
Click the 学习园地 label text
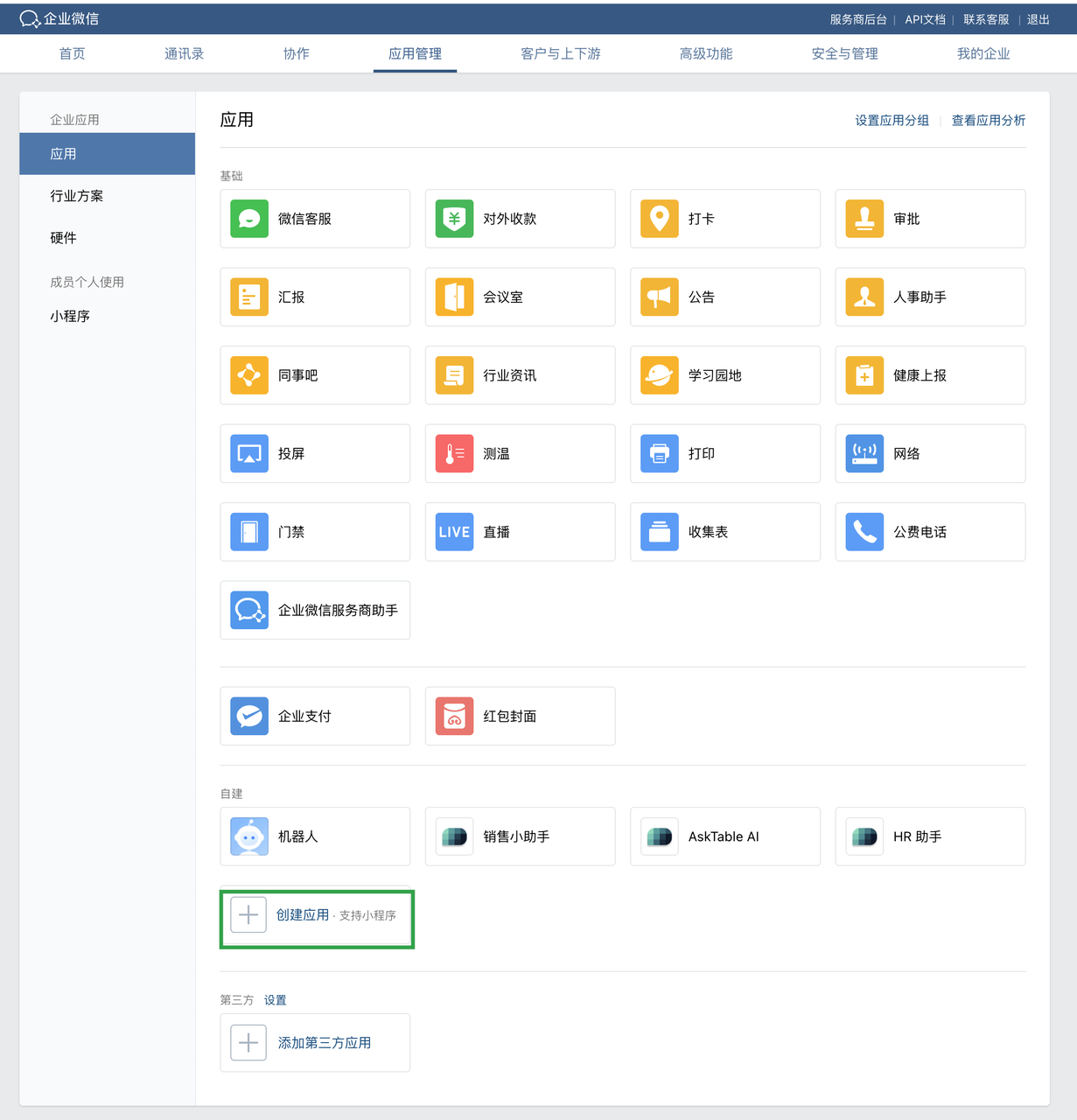click(715, 375)
